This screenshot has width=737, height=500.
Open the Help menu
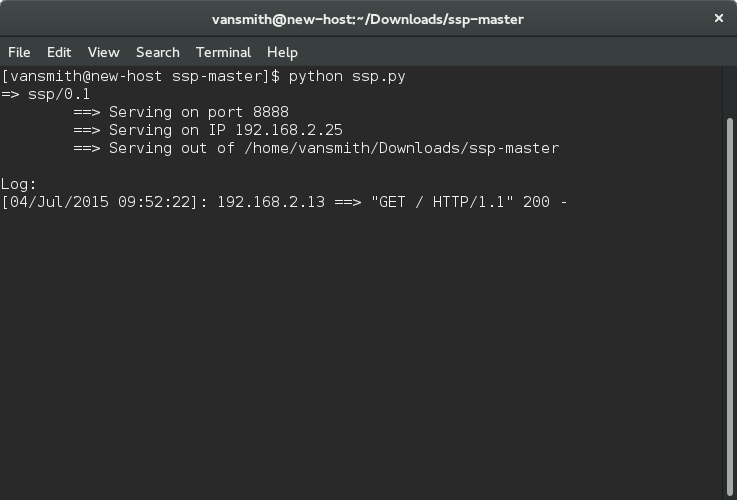tap(282, 52)
